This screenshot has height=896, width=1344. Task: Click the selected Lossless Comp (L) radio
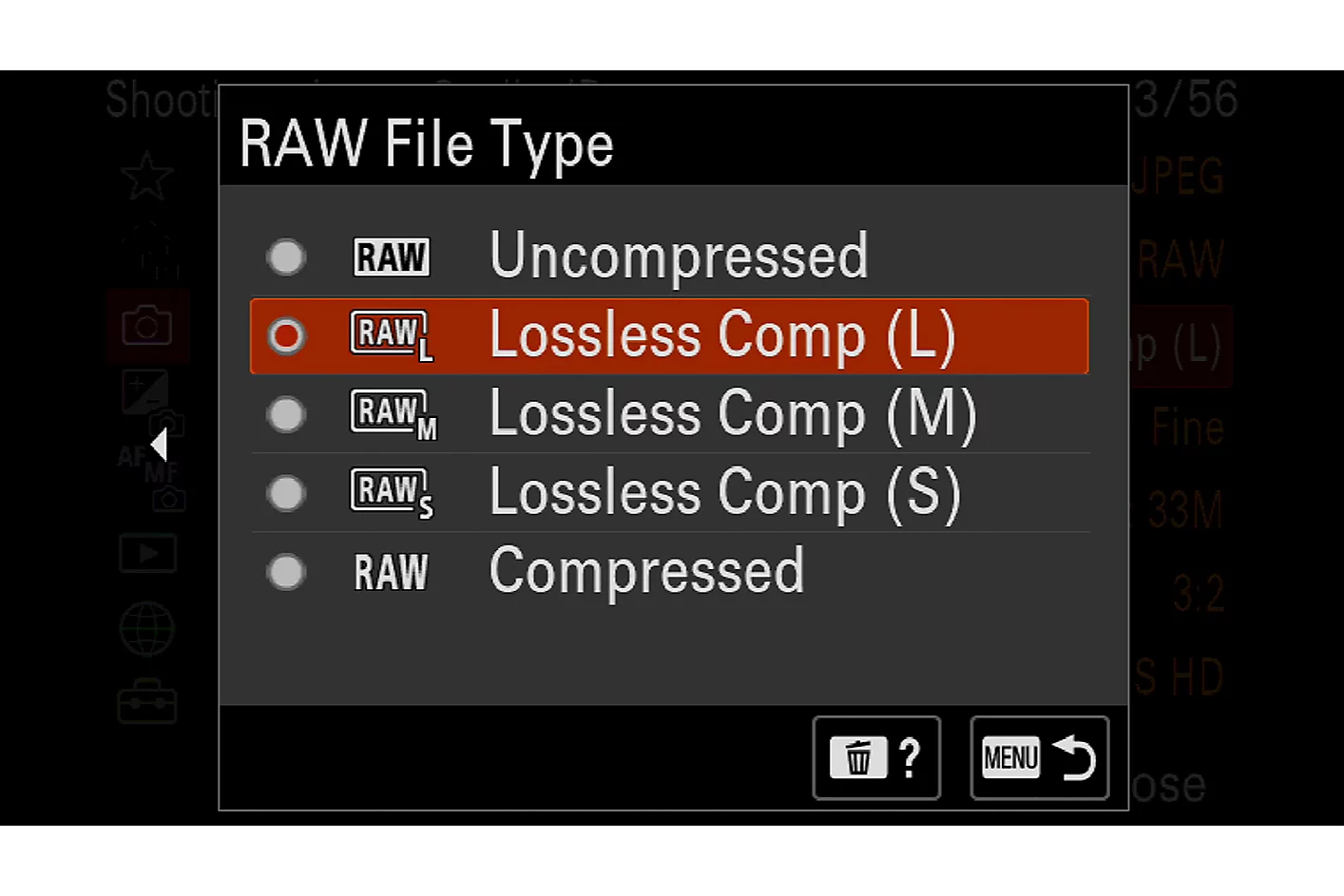(286, 335)
